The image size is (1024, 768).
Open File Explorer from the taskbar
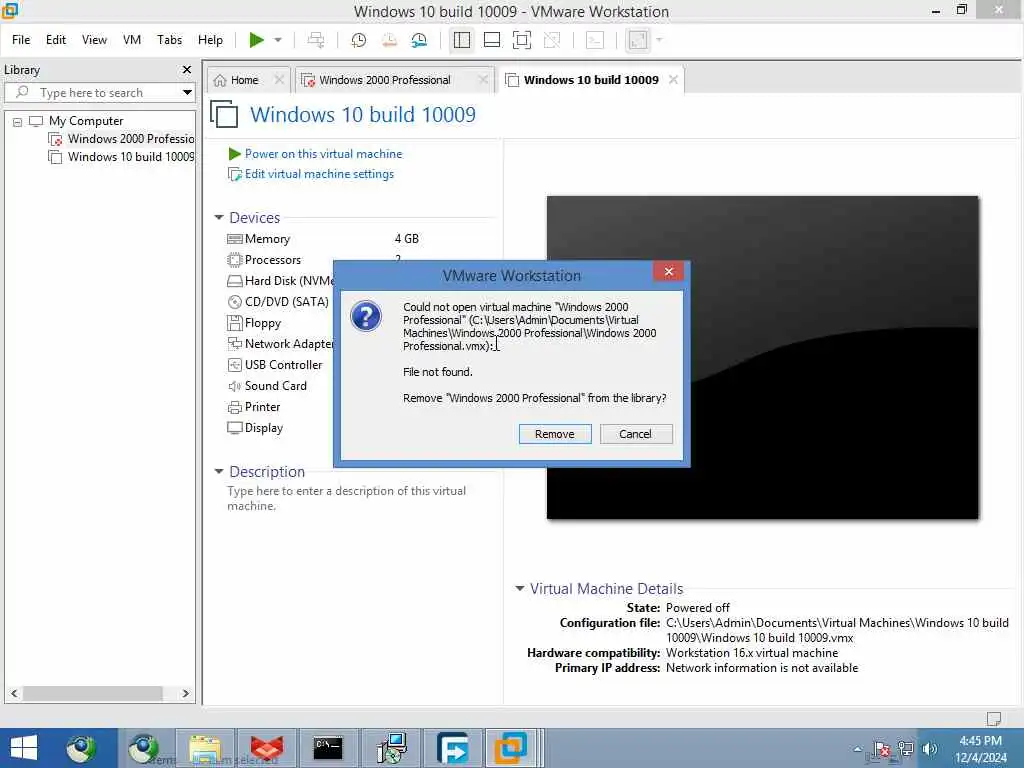point(205,748)
